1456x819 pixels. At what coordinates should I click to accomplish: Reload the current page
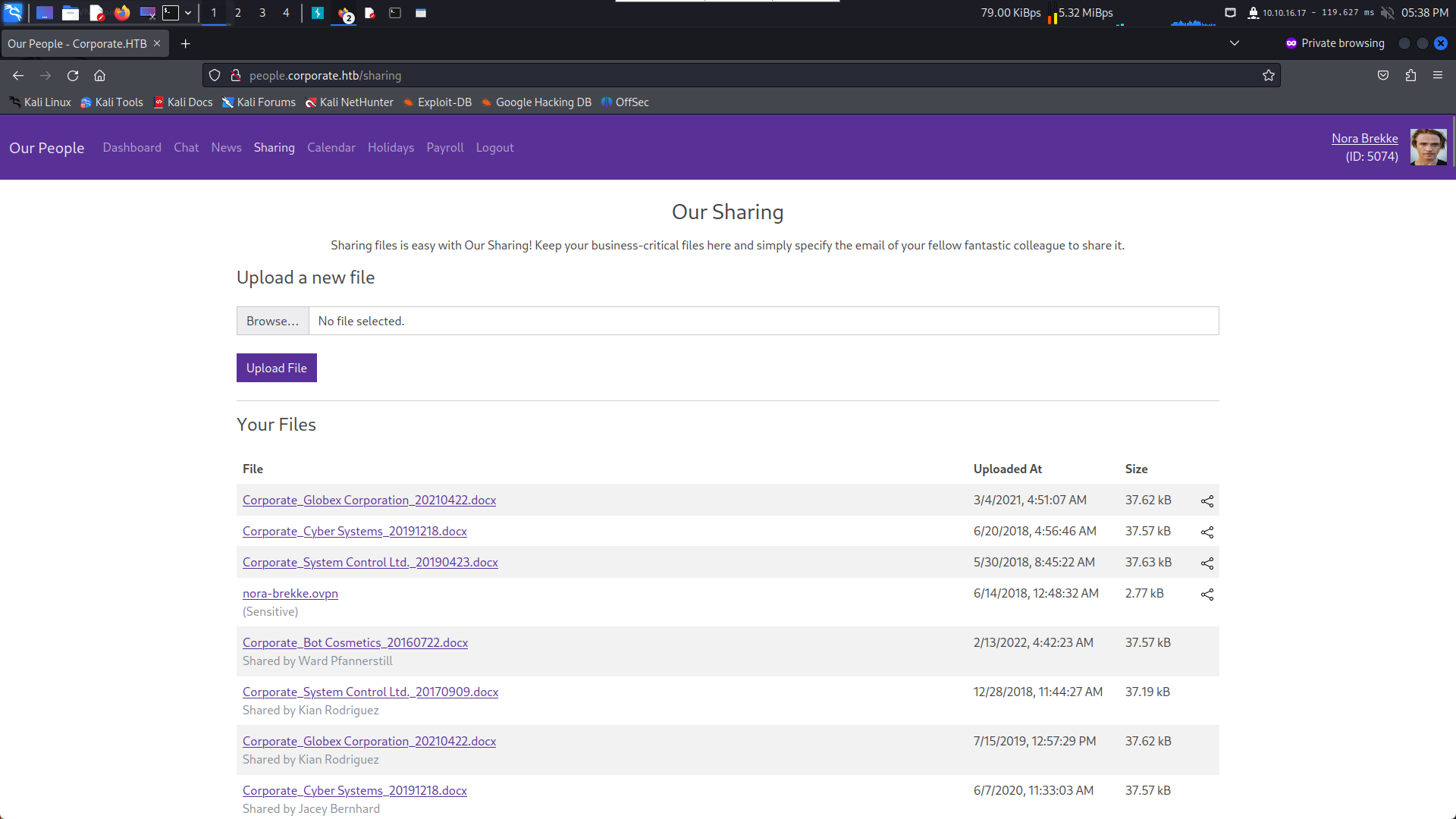73,75
